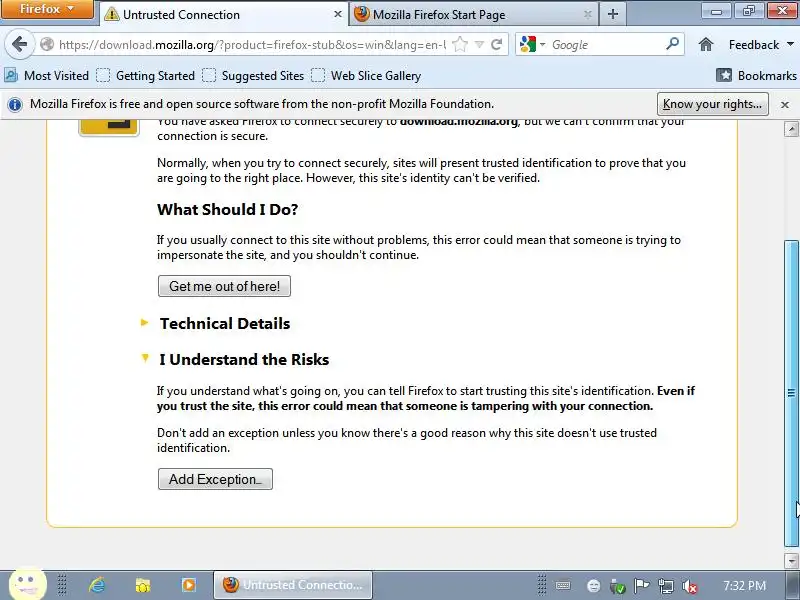Click the globe site identity icon
800x600 pixels.
(47, 44)
